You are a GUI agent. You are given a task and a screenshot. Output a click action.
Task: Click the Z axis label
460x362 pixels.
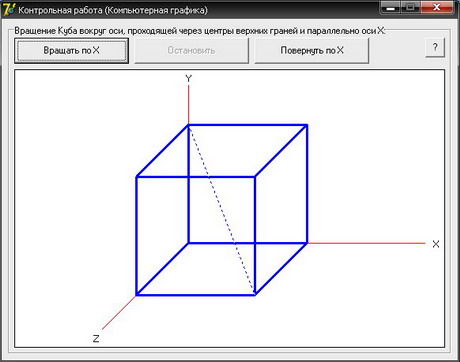(x=96, y=339)
